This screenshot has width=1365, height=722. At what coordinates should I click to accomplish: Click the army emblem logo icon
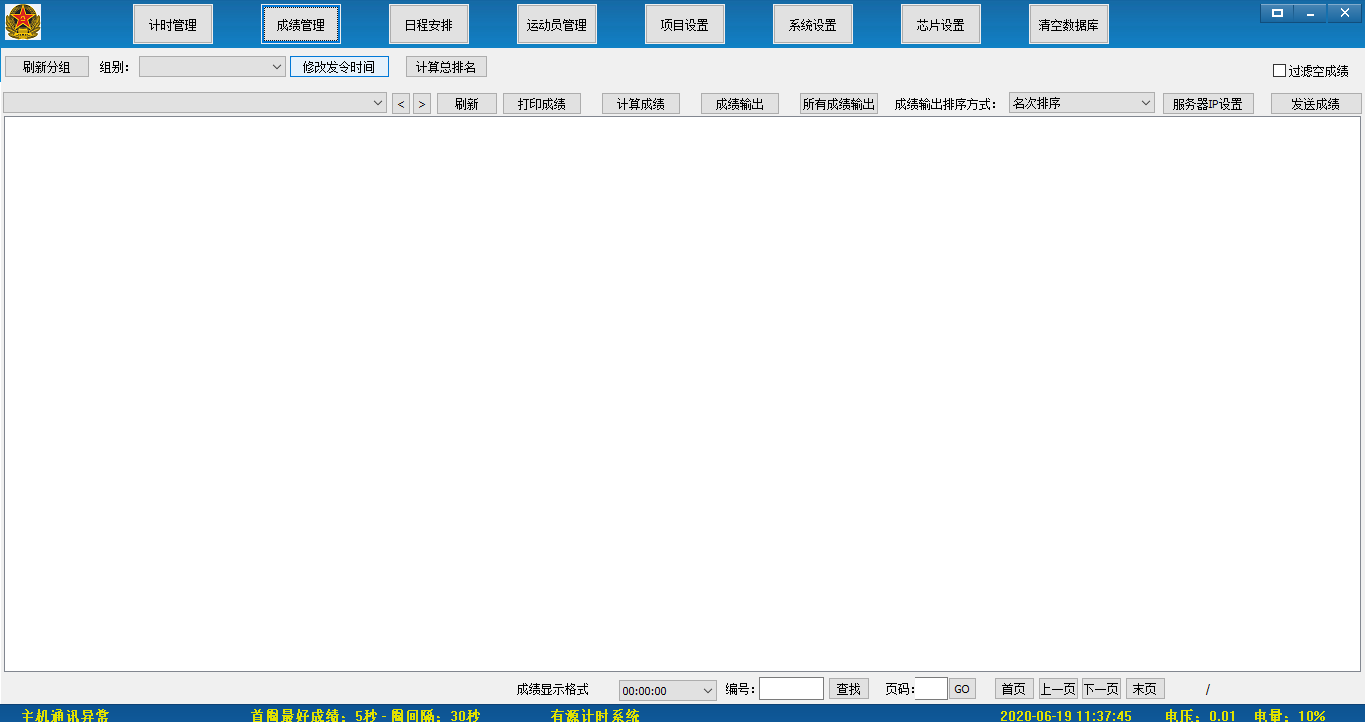(x=23, y=22)
